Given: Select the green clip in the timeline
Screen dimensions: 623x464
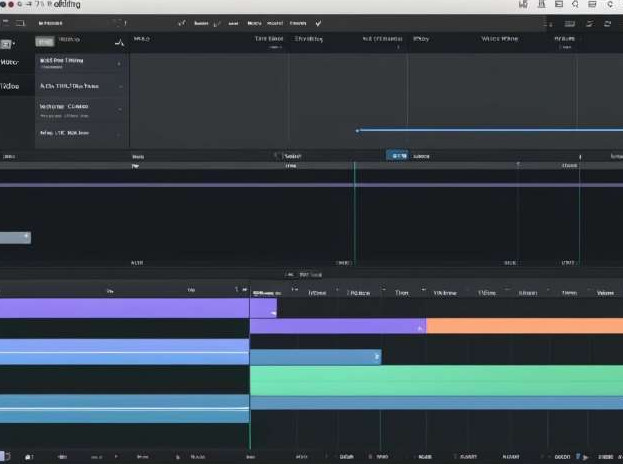Looking at the screenshot, I should 436,381.
